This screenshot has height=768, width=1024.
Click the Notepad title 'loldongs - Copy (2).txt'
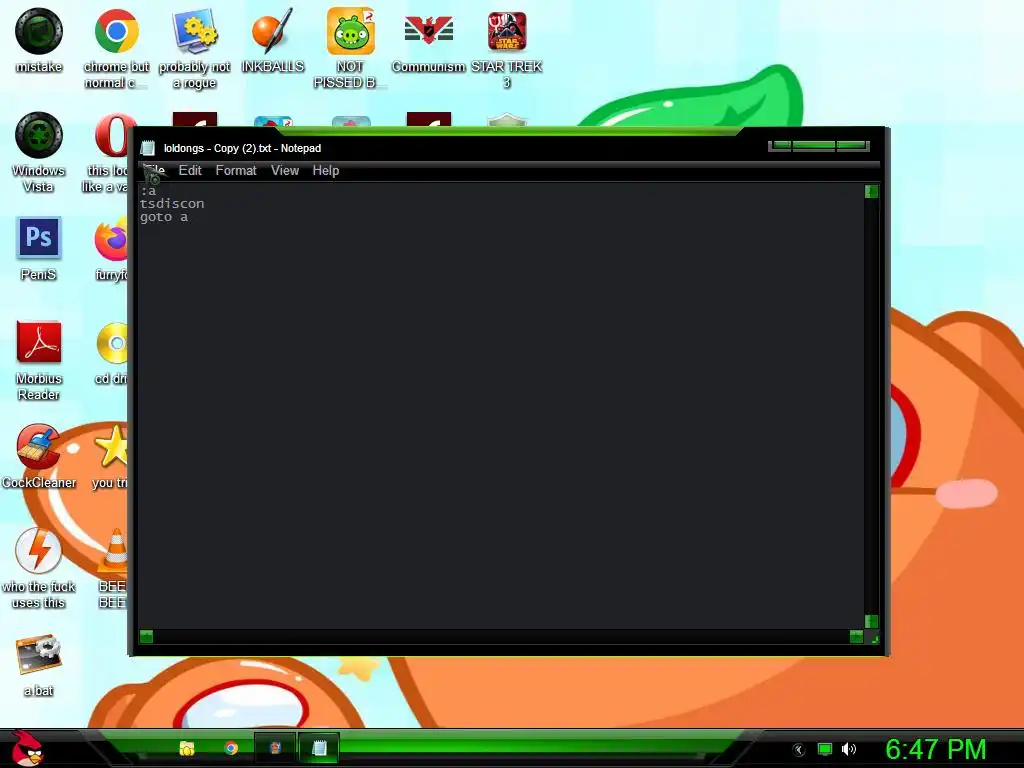point(217,148)
